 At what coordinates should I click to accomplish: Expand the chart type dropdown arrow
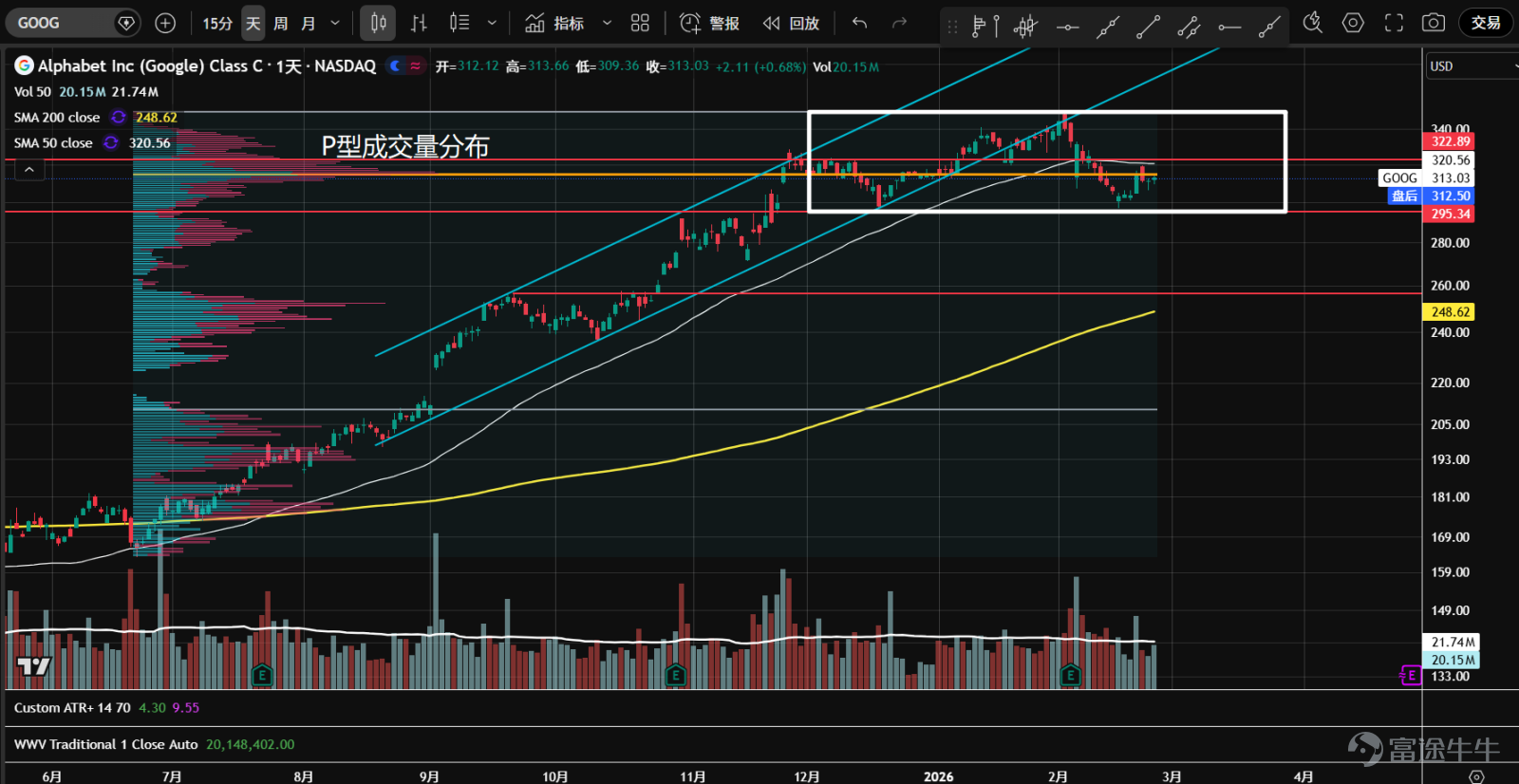click(x=492, y=23)
